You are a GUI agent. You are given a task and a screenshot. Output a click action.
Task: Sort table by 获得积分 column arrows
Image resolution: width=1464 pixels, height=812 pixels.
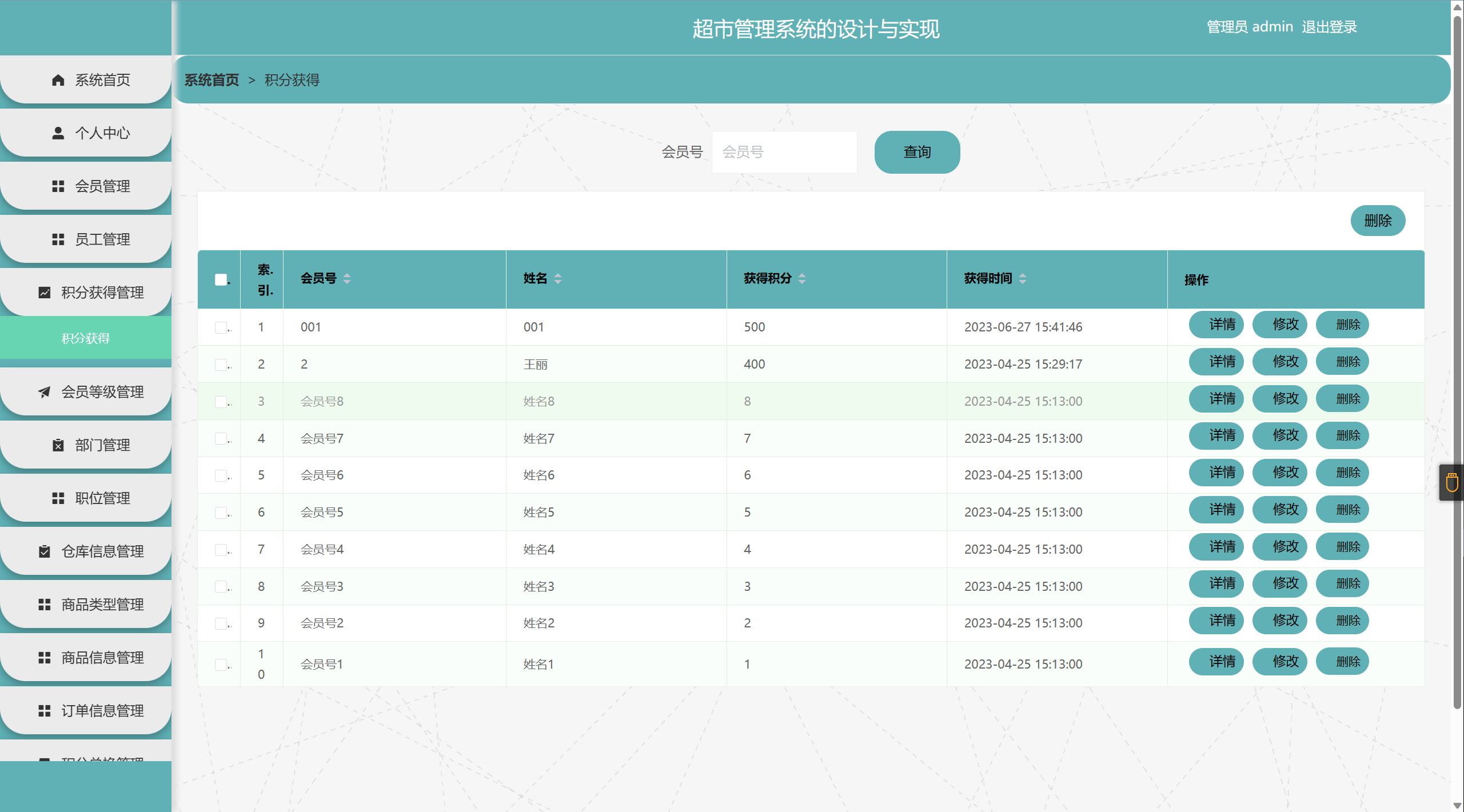[802, 279]
